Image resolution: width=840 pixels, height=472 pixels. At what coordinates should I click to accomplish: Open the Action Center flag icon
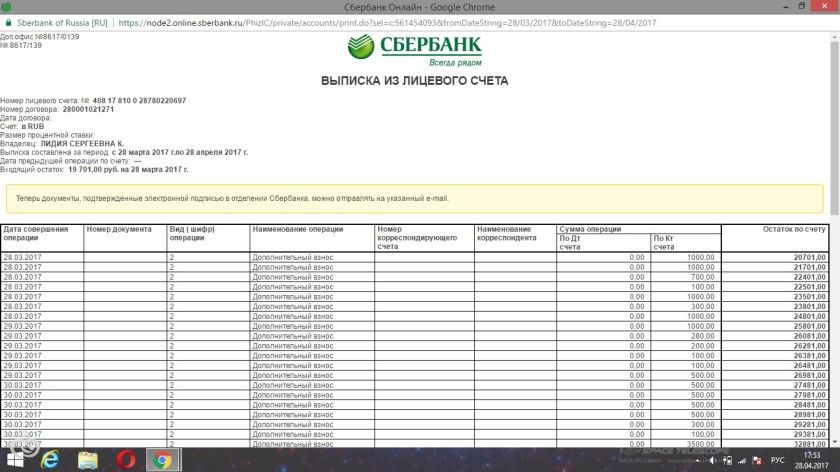(x=757, y=460)
